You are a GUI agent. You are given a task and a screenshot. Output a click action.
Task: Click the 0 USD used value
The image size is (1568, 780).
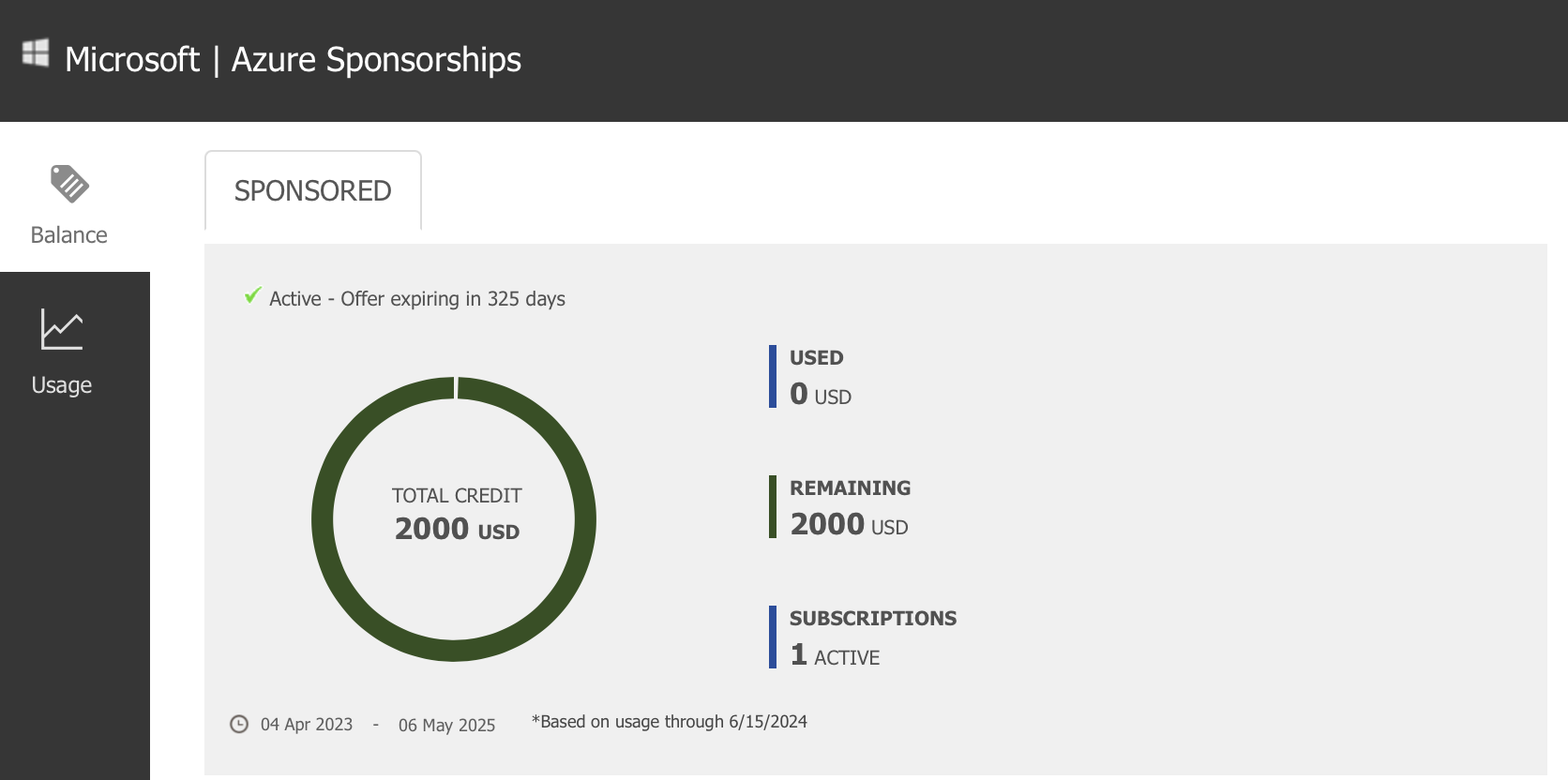coord(821,394)
